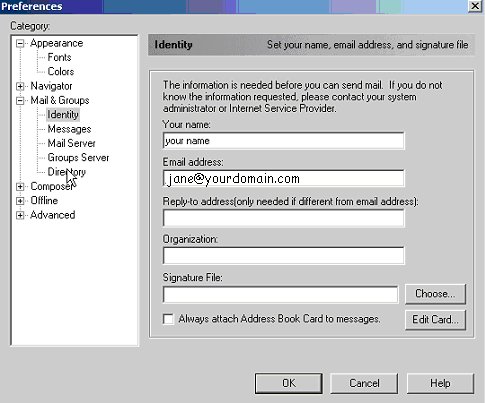Expand the Offline category
Screen dimensions: 485x403
coord(20,201)
